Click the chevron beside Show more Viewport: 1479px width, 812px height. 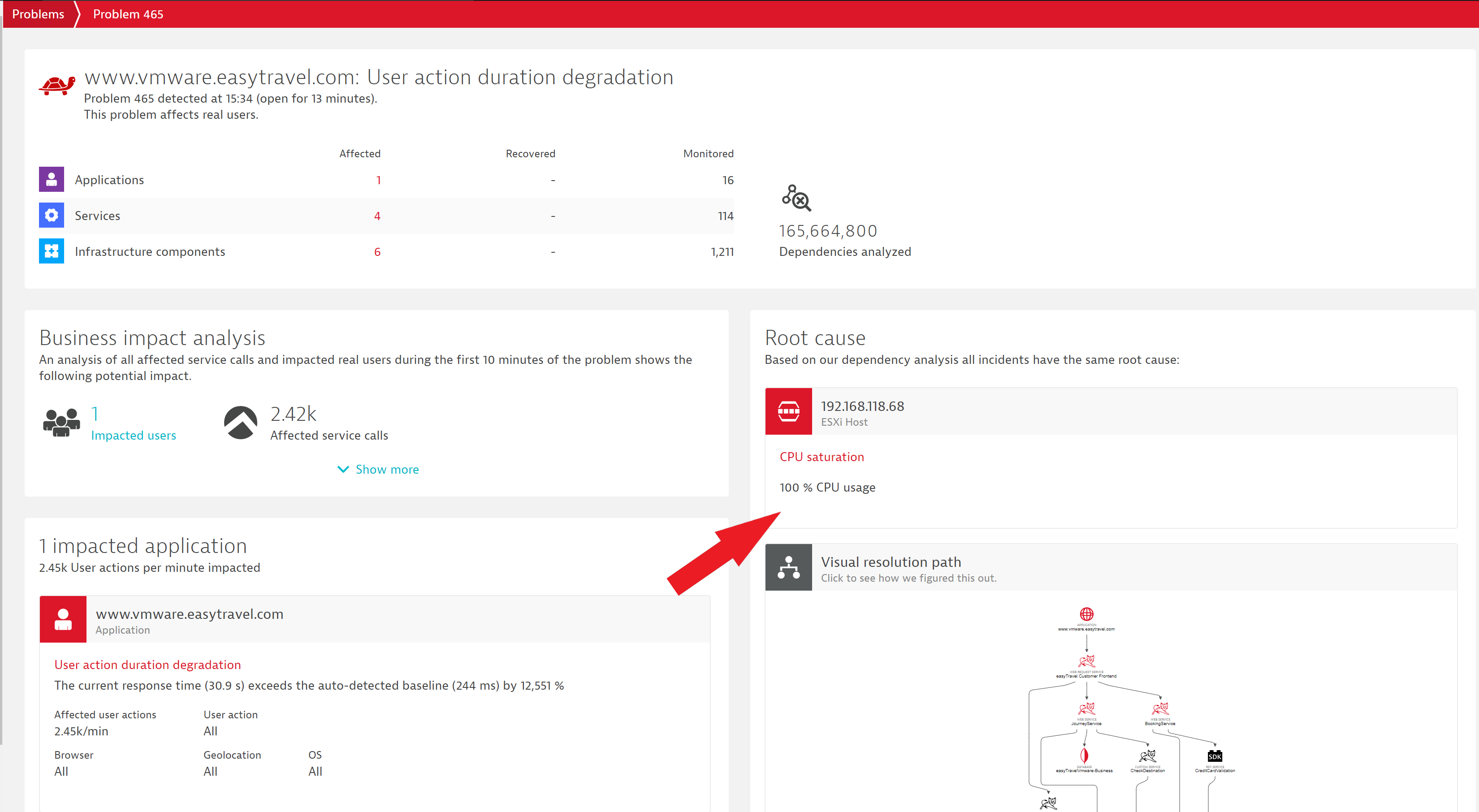coord(343,469)
